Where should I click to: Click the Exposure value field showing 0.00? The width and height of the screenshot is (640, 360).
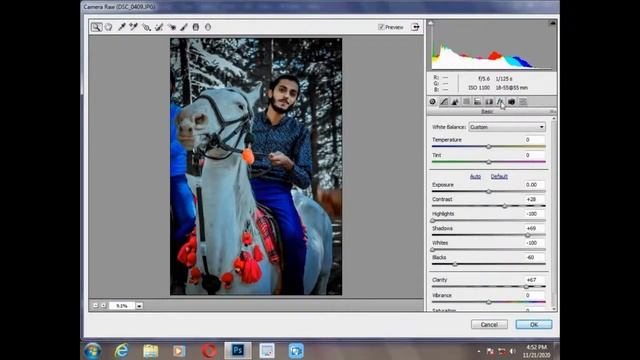(534, 184)
